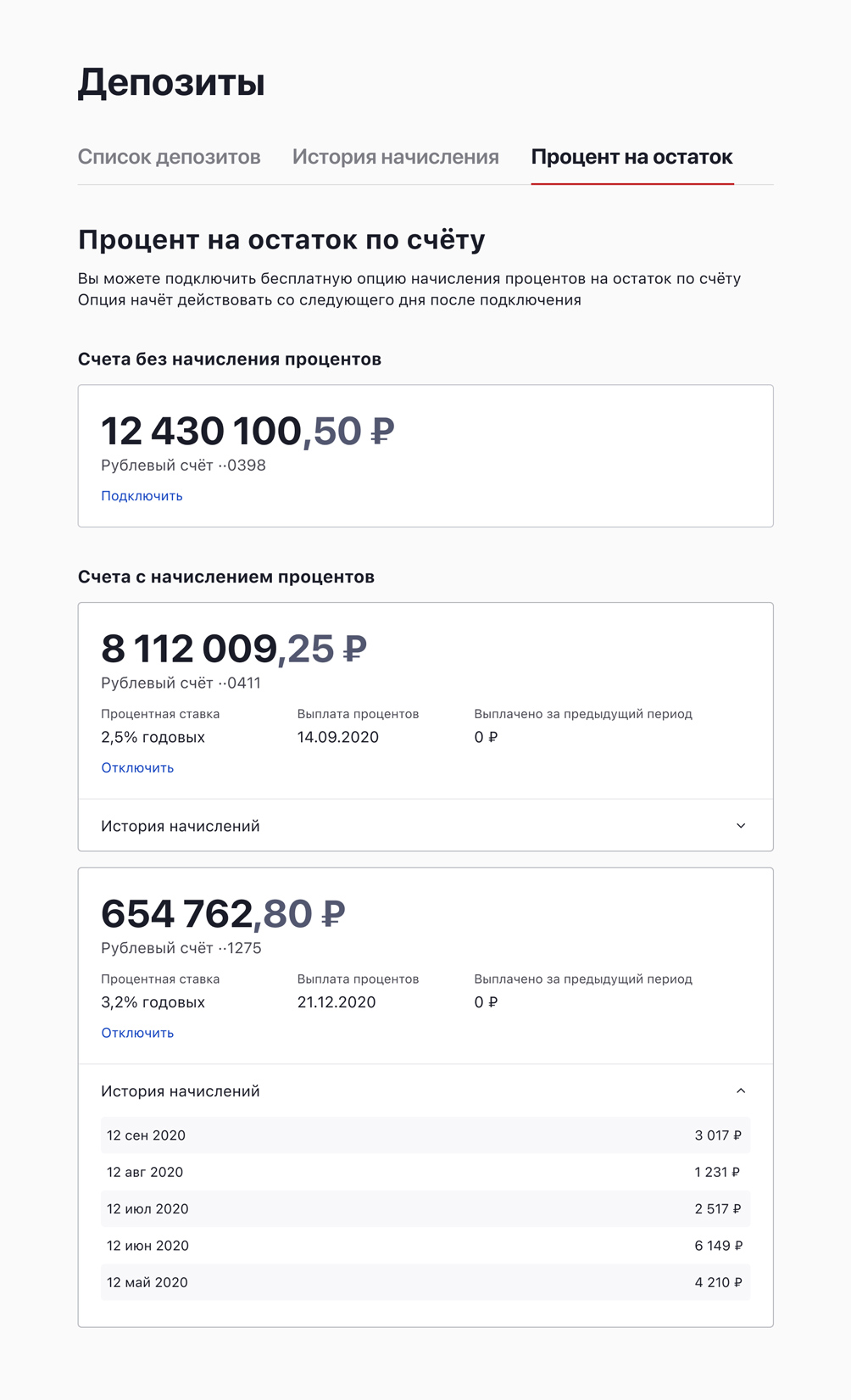This screenshot has height=1400, width=851.
Task: Click Отключить on account ··0411
Action: [x=137, y=767]
